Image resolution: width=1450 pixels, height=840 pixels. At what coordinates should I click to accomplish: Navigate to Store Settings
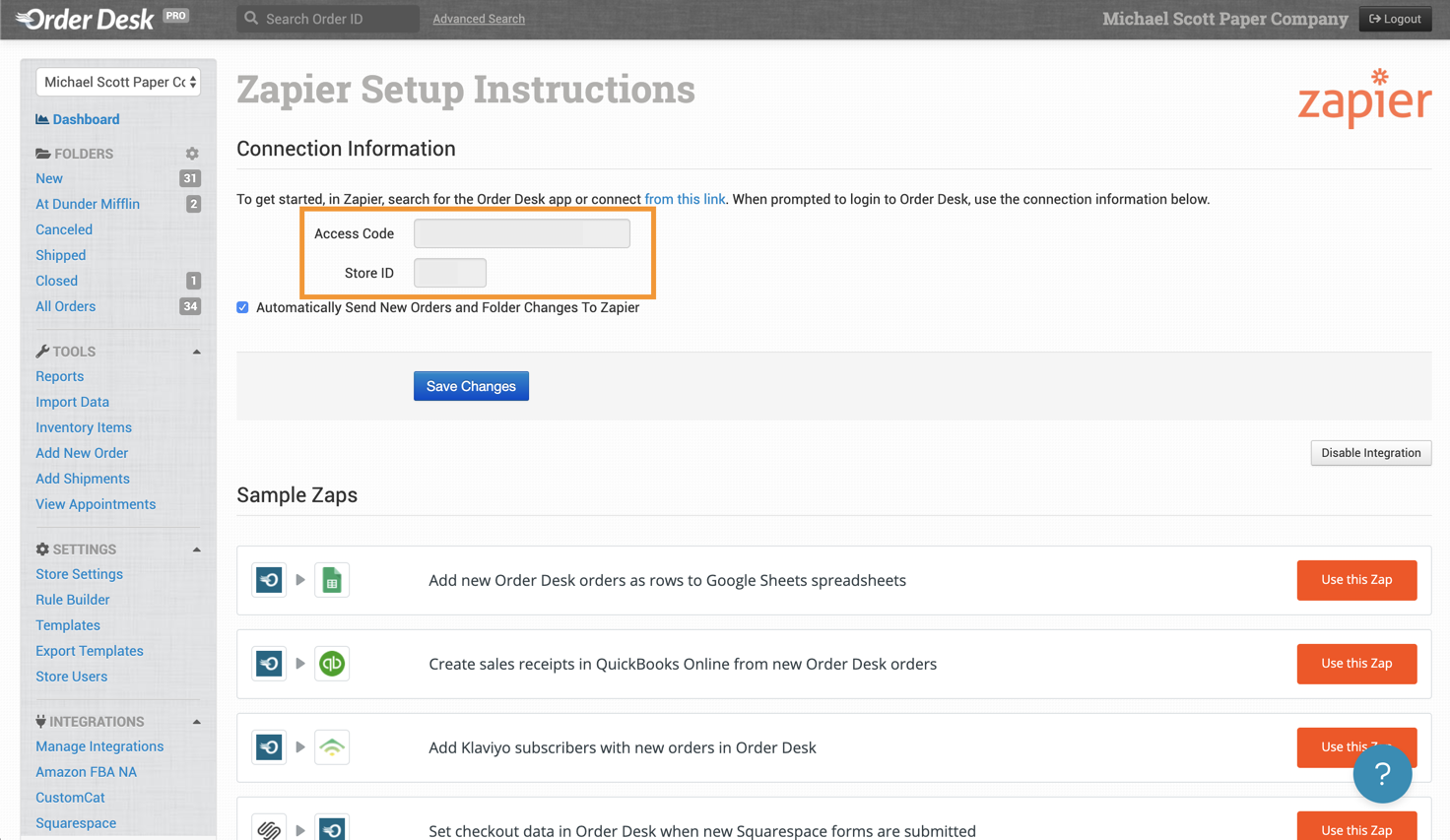coord(79,574)
